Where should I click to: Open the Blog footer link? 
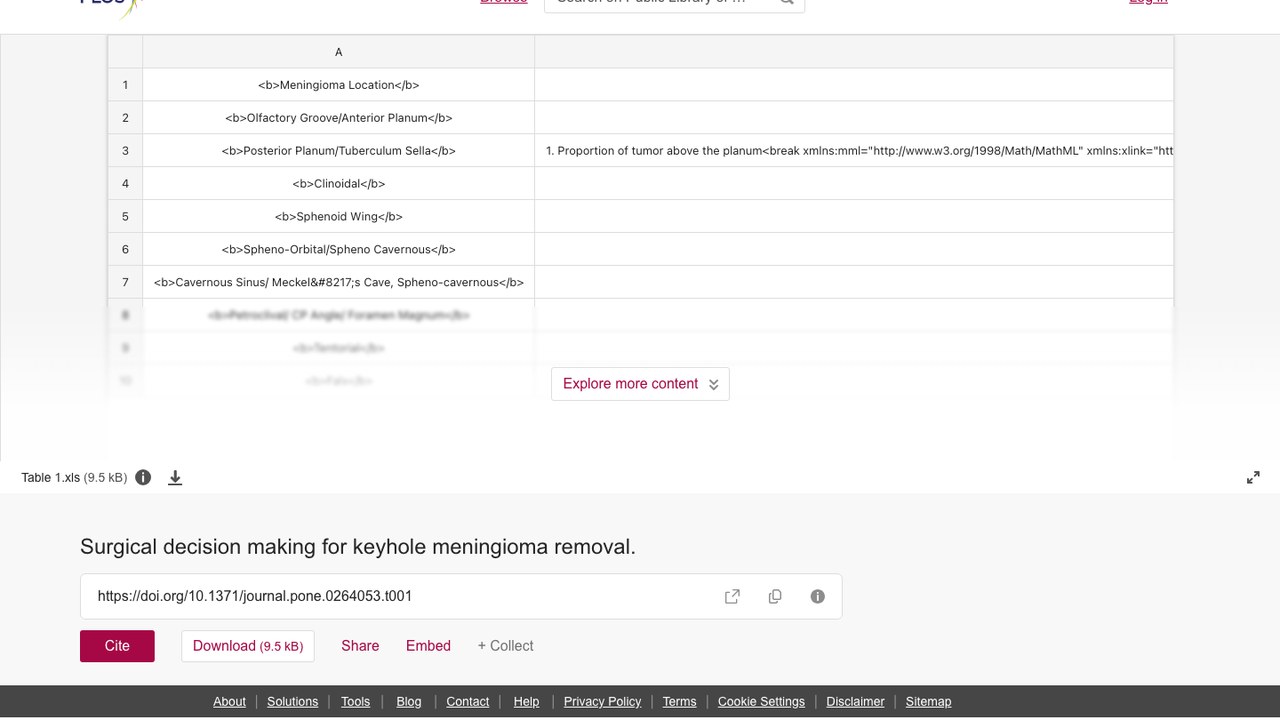click(409, 701)
